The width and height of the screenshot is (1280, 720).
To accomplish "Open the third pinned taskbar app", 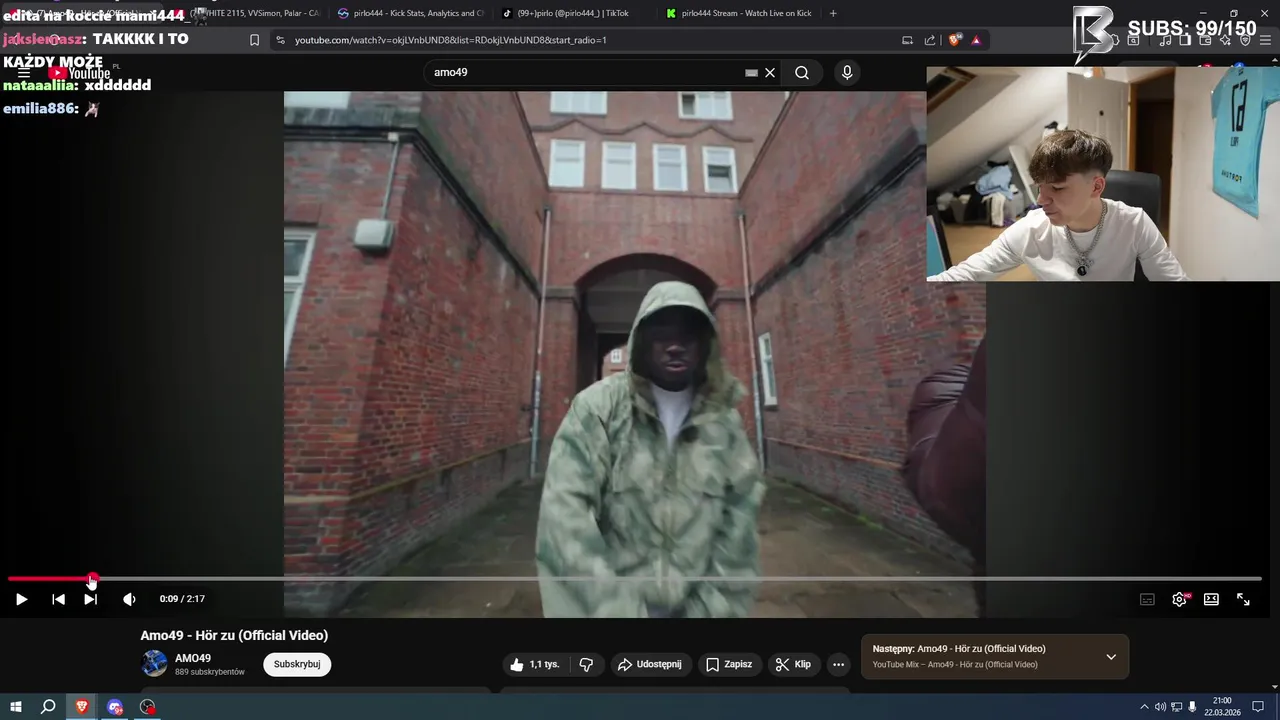I will tap(148, 707).
